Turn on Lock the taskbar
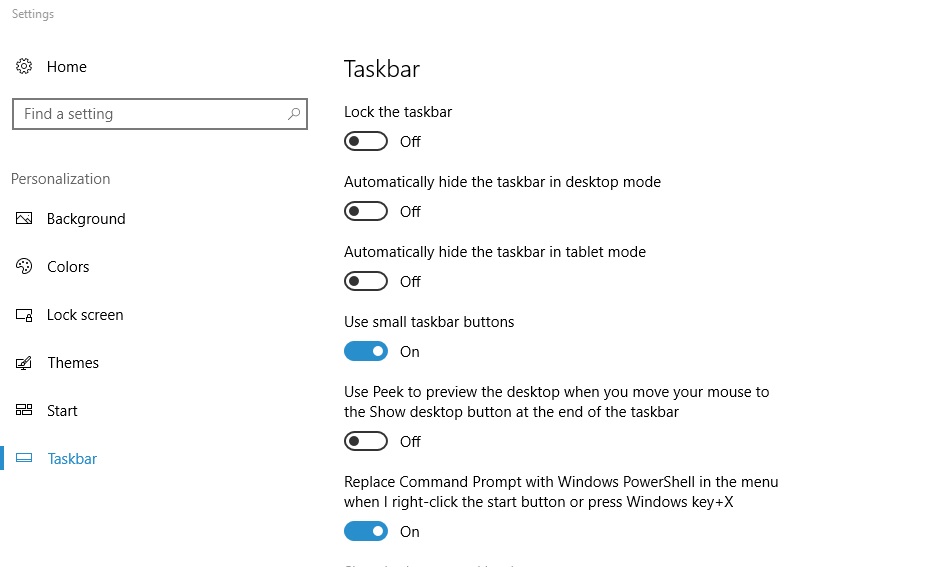The height and width of the screenshot is (567, 944). (x=366, y=141)
